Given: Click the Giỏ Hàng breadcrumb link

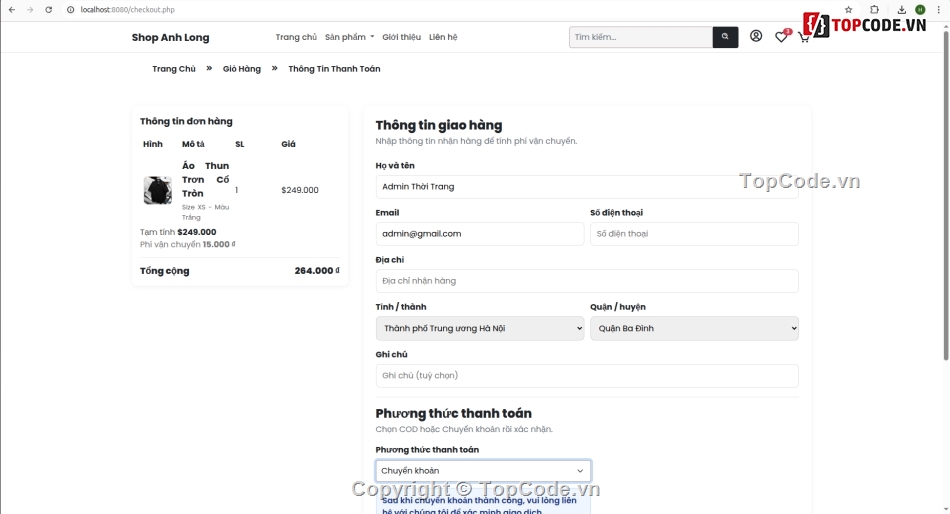Looking at the screenshot, I should coord(242,68).
